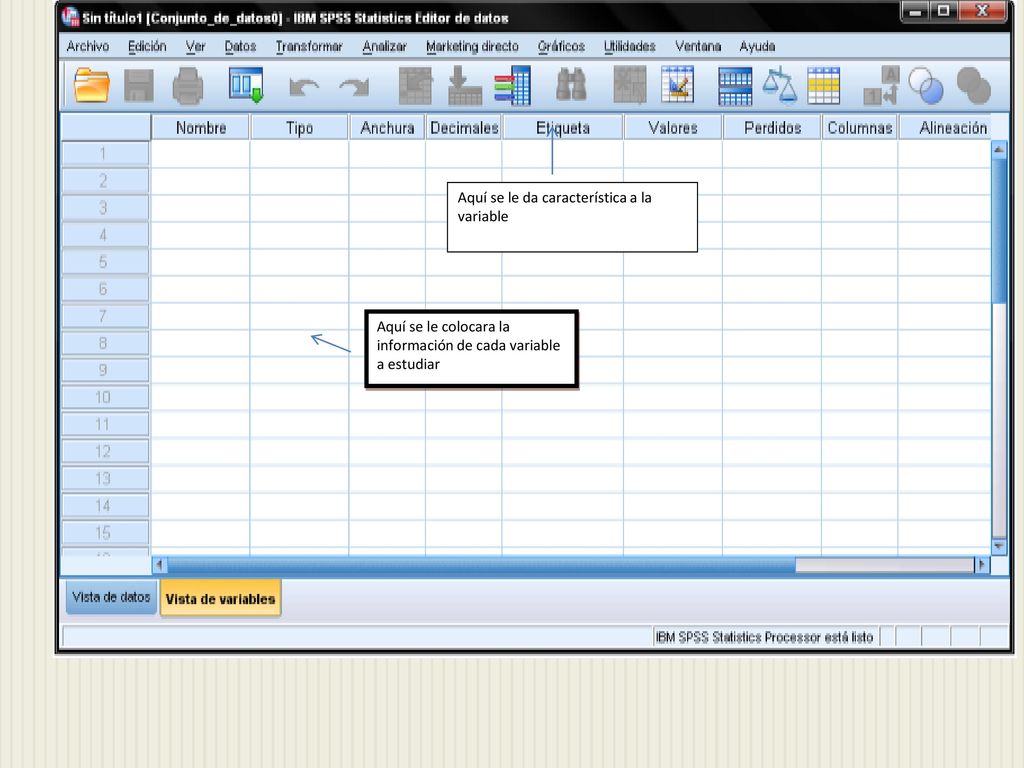Viewport: 1024px width, 768px height.
Task: Click the Split file icon
Action: (x=735, y=87)
